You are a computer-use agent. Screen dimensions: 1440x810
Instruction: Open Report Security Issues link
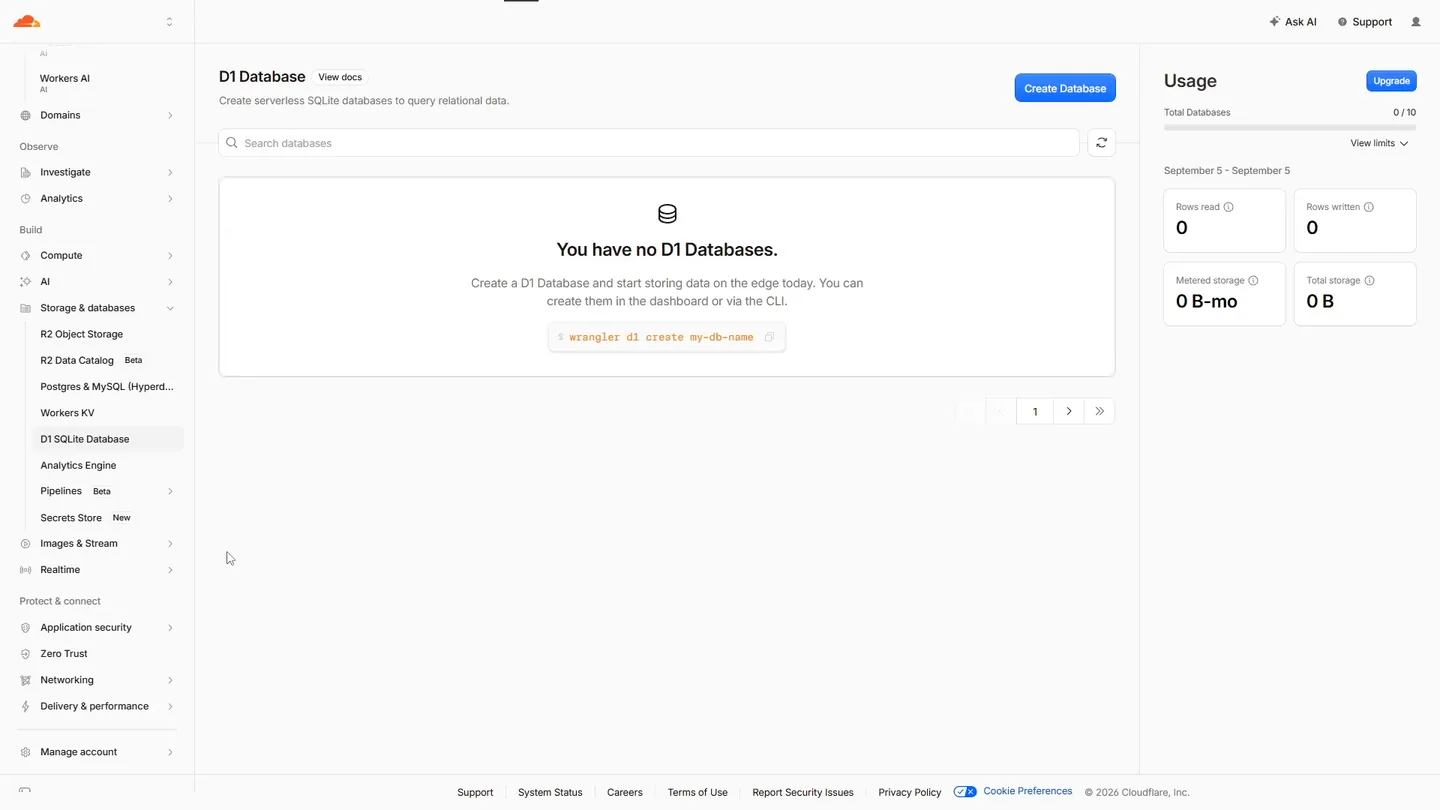pos(803,793)
